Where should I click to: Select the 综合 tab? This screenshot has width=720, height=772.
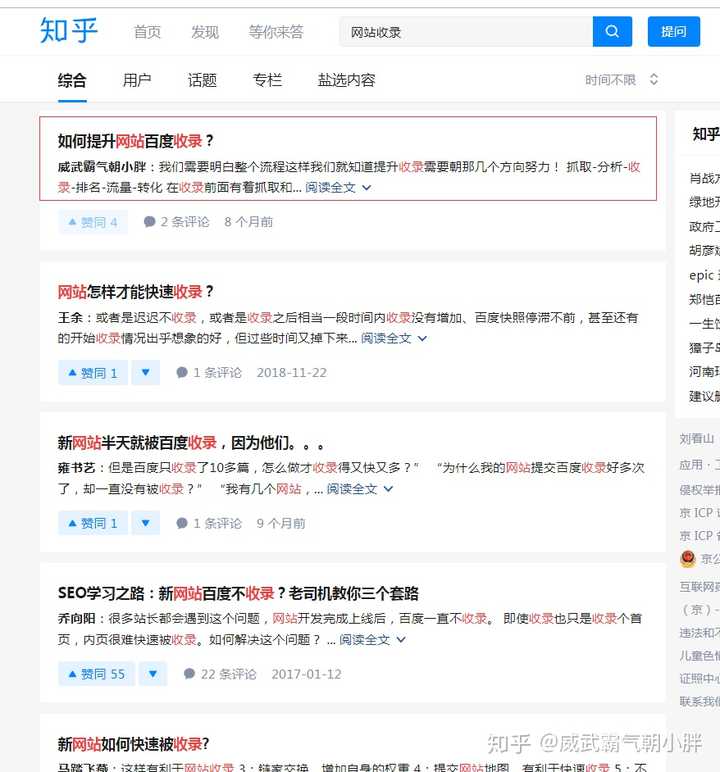click(72, 80)
